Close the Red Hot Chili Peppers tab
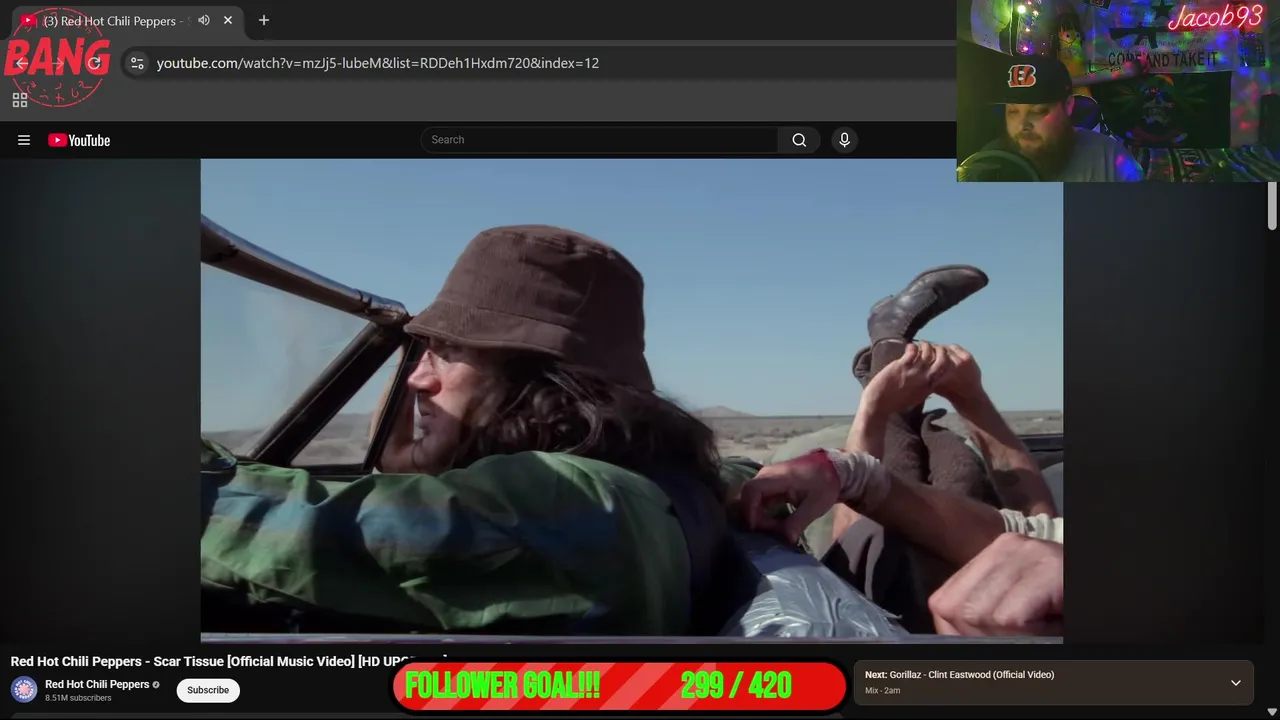Screen dimensions: 1280x720 tap(228, 20)
